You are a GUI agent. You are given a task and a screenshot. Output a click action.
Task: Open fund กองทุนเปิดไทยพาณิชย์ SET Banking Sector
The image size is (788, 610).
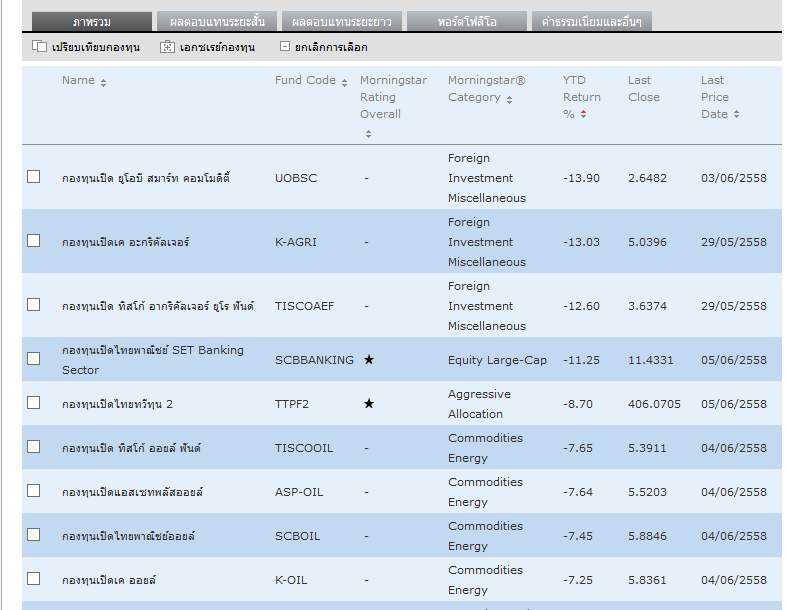pyautogui.click(x=153, y=360)
